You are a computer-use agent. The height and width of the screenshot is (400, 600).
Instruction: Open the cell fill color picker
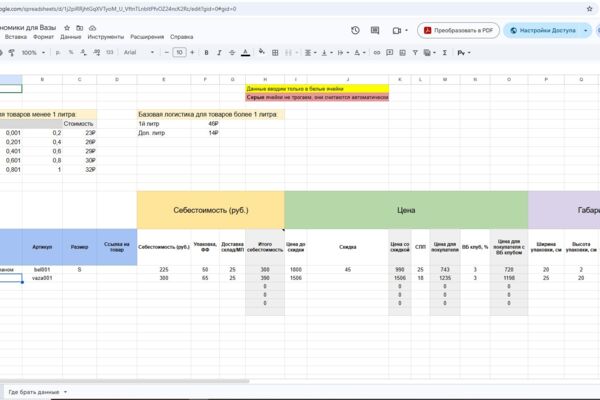point(262,52)
